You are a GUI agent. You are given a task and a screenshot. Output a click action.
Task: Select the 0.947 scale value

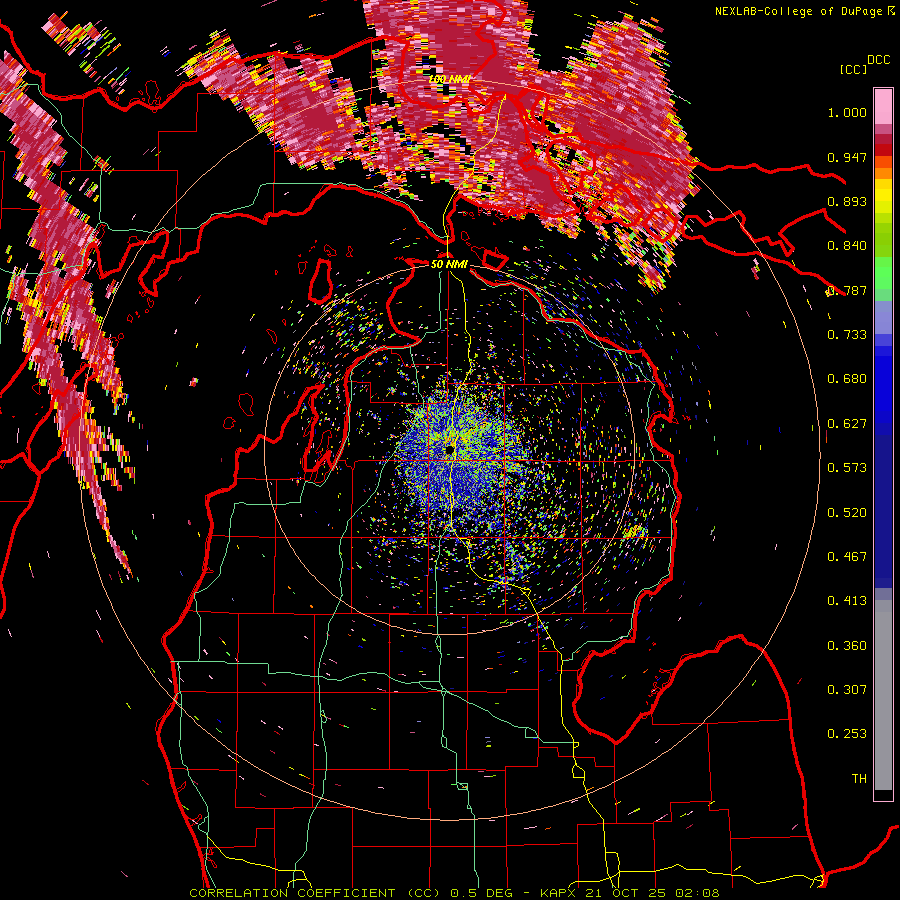[847, 157]
